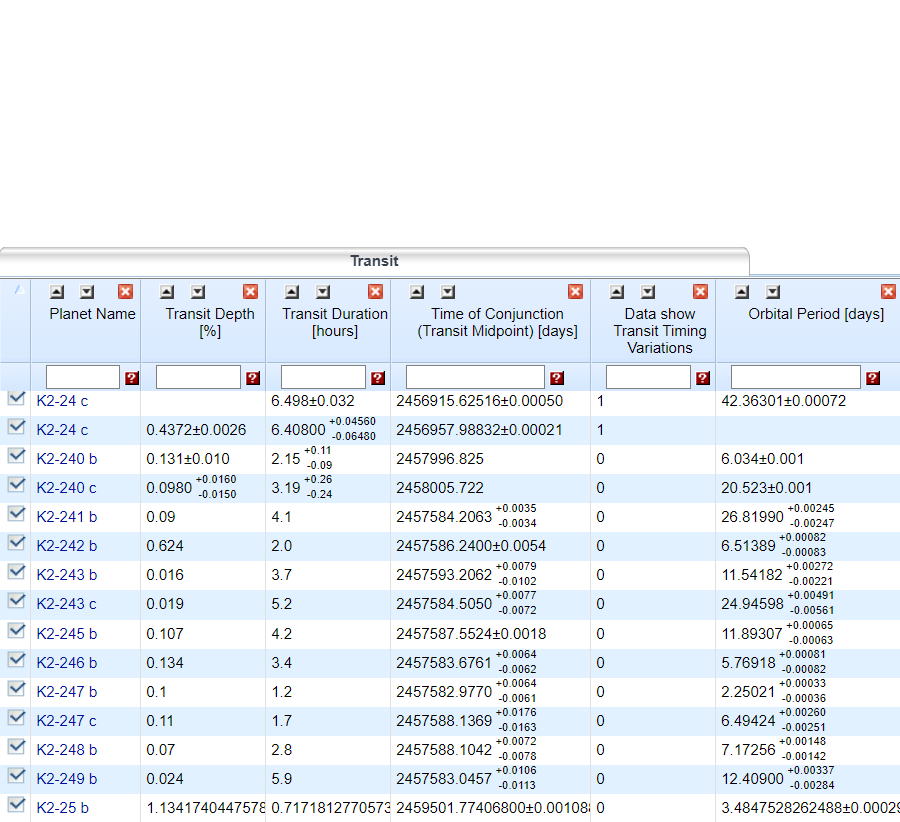The width and height of the screenshot is (900, 822).
Task: Uncheck the K2-240 b row checkbox
Action: pos(16,456)
